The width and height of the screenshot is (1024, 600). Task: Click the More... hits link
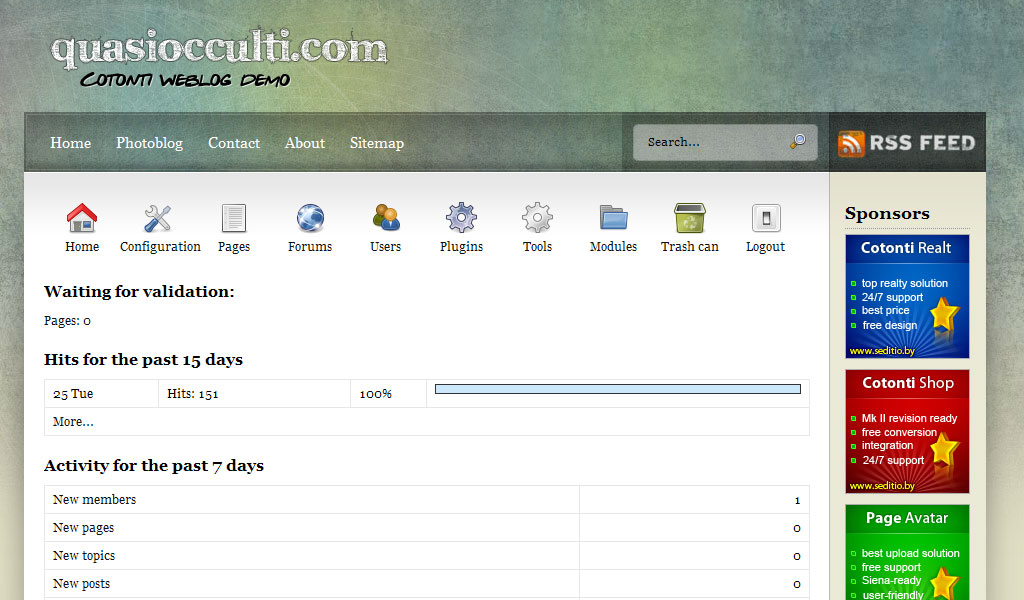coord(73,422)
